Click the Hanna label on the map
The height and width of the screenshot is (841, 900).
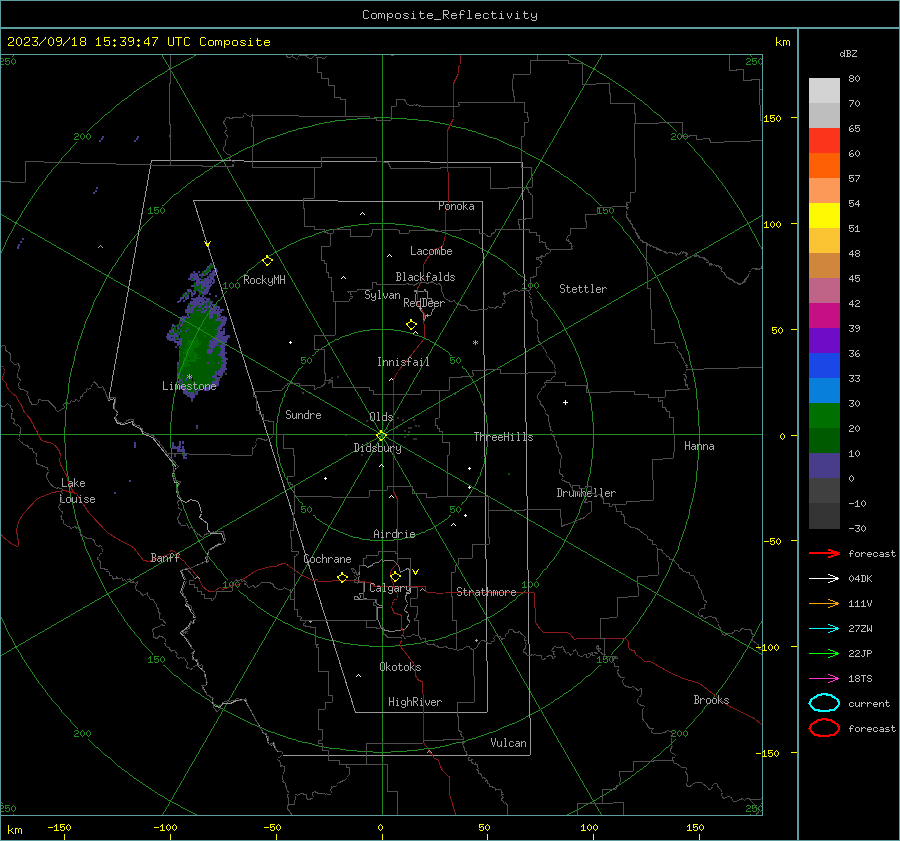click(x=699, y=446)
